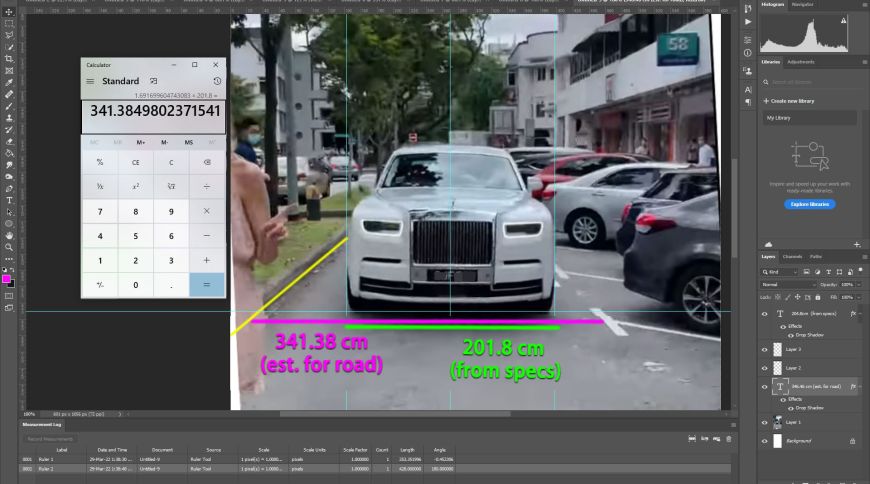This screenshot has width=870, height=484.
Task: Click the background color swatch
Action: (x=12, y=284)
